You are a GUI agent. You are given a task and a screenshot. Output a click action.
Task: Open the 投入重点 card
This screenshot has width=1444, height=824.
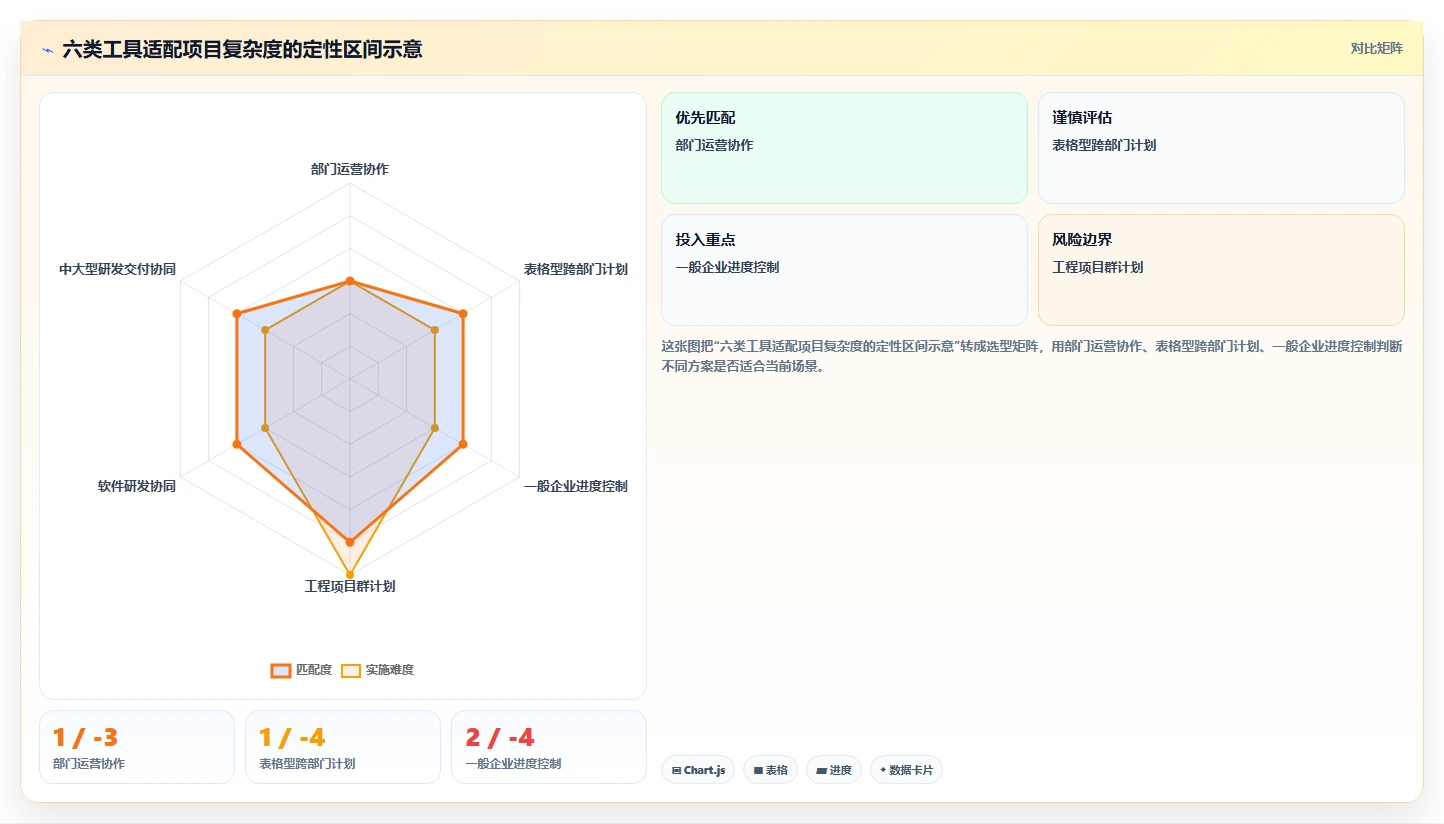tap(844, 270)
